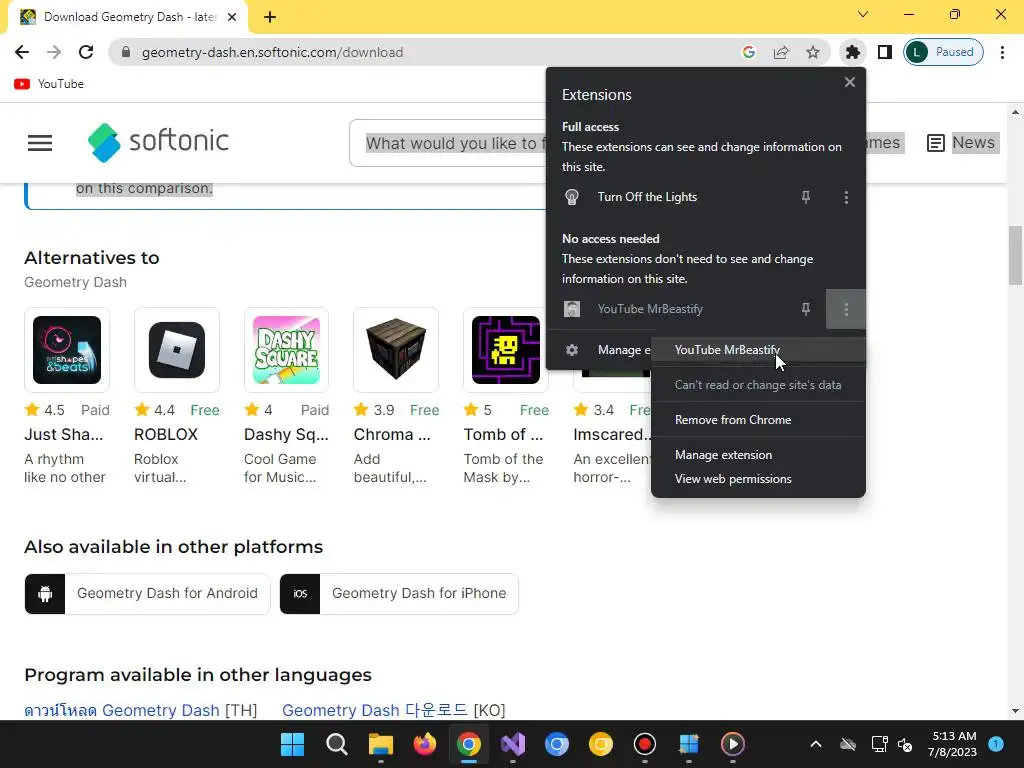
Task: Select YouTube MrBeastify in the context menu
Action: point(758,350)
